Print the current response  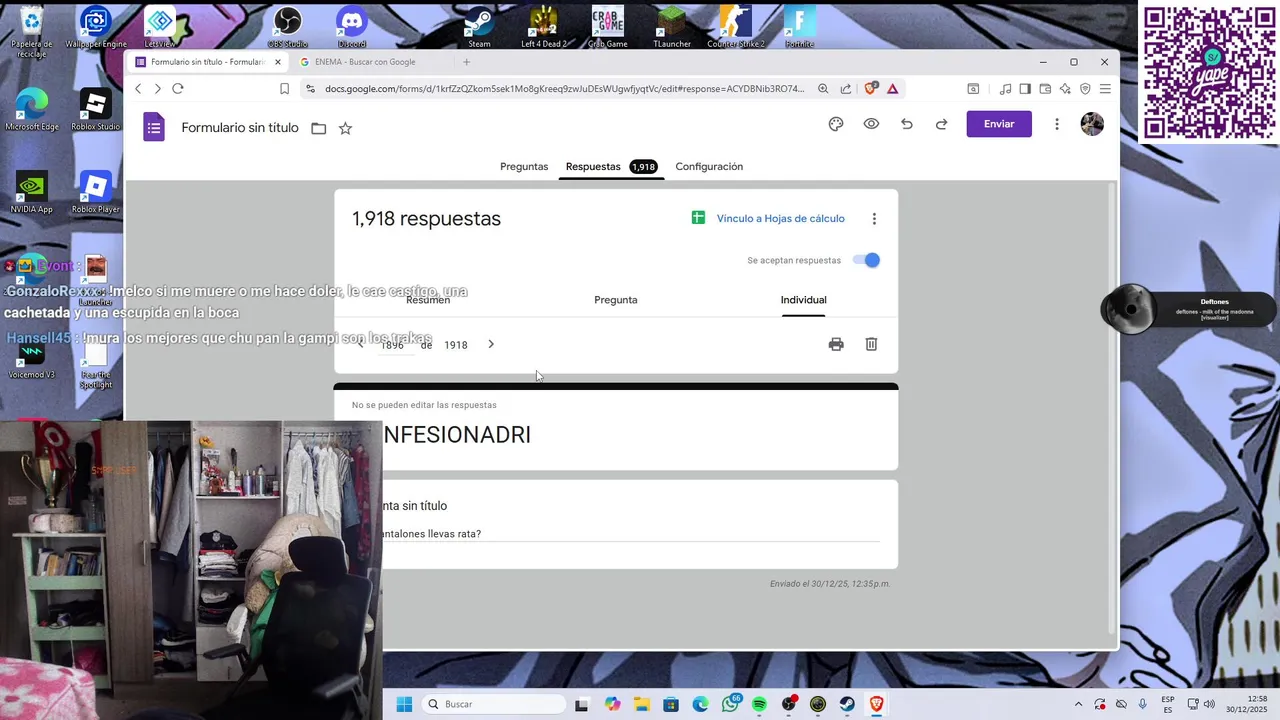836,344
